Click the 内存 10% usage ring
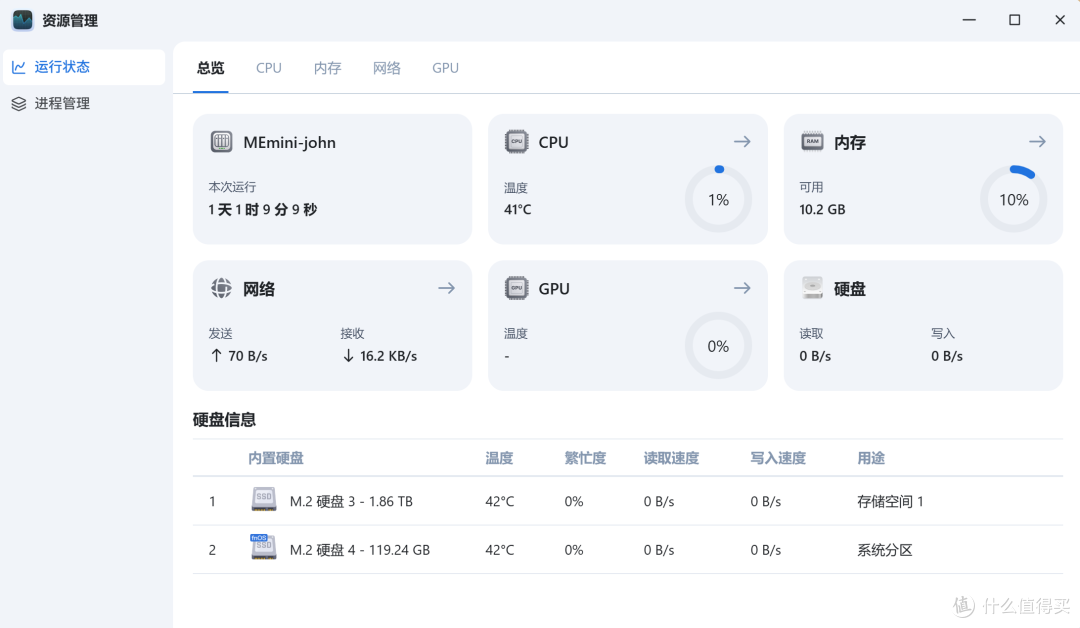Image resolution: width=1080 pixels, height=628 pixels. 1014,200
